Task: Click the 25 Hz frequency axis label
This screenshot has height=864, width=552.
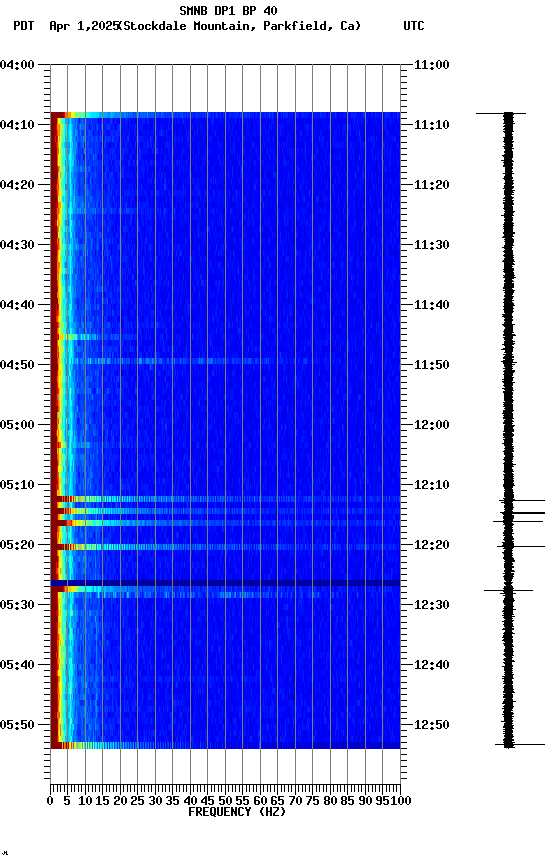Action: click(x=137, y=801)
